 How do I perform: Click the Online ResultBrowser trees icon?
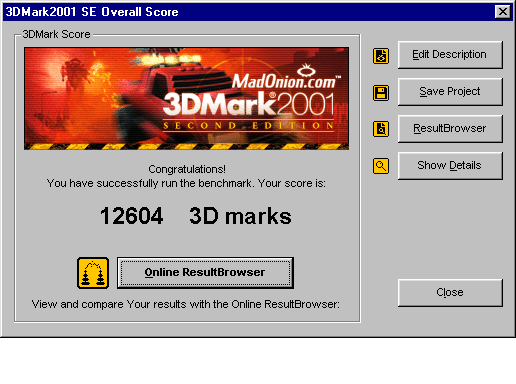pyautogui.click(x=93, y=273)
